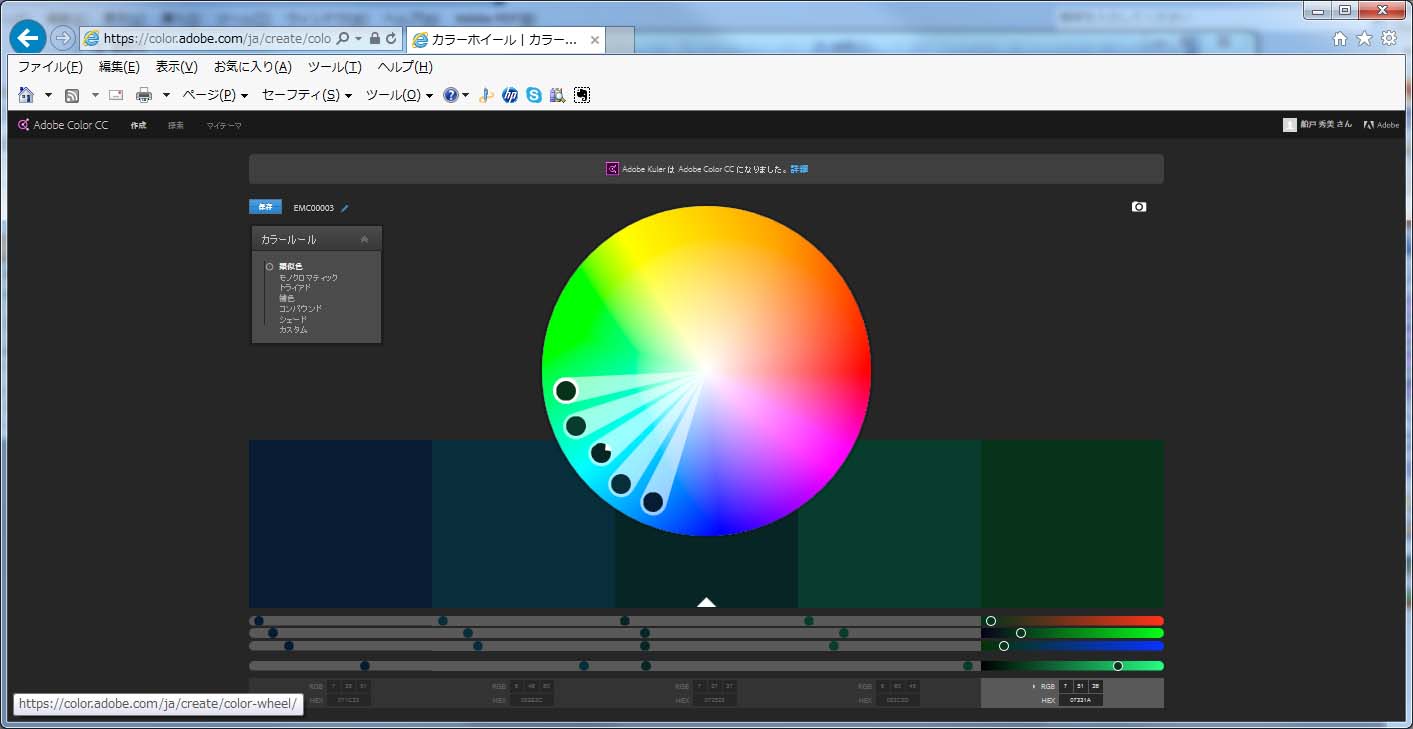Click the brightness slider handle
The height and width of the screenshot is (729, 1413).
point(1118,666)
